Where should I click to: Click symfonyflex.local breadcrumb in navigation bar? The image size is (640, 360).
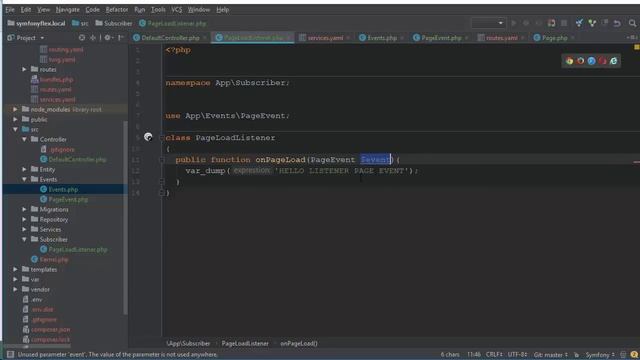pyautogui.click(x=36, y=23)
